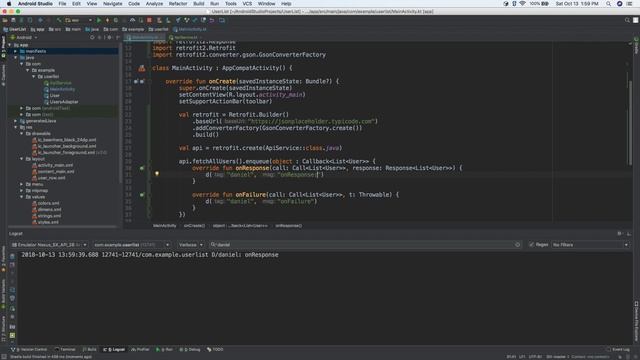Collapse the values folder in project tree

[x=22, y=197]
